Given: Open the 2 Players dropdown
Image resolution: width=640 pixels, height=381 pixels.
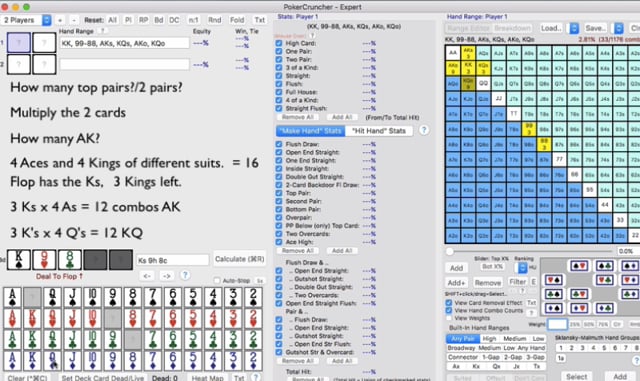Looking at the screenshot, I should pyautogui.click(x=26, y=20).
